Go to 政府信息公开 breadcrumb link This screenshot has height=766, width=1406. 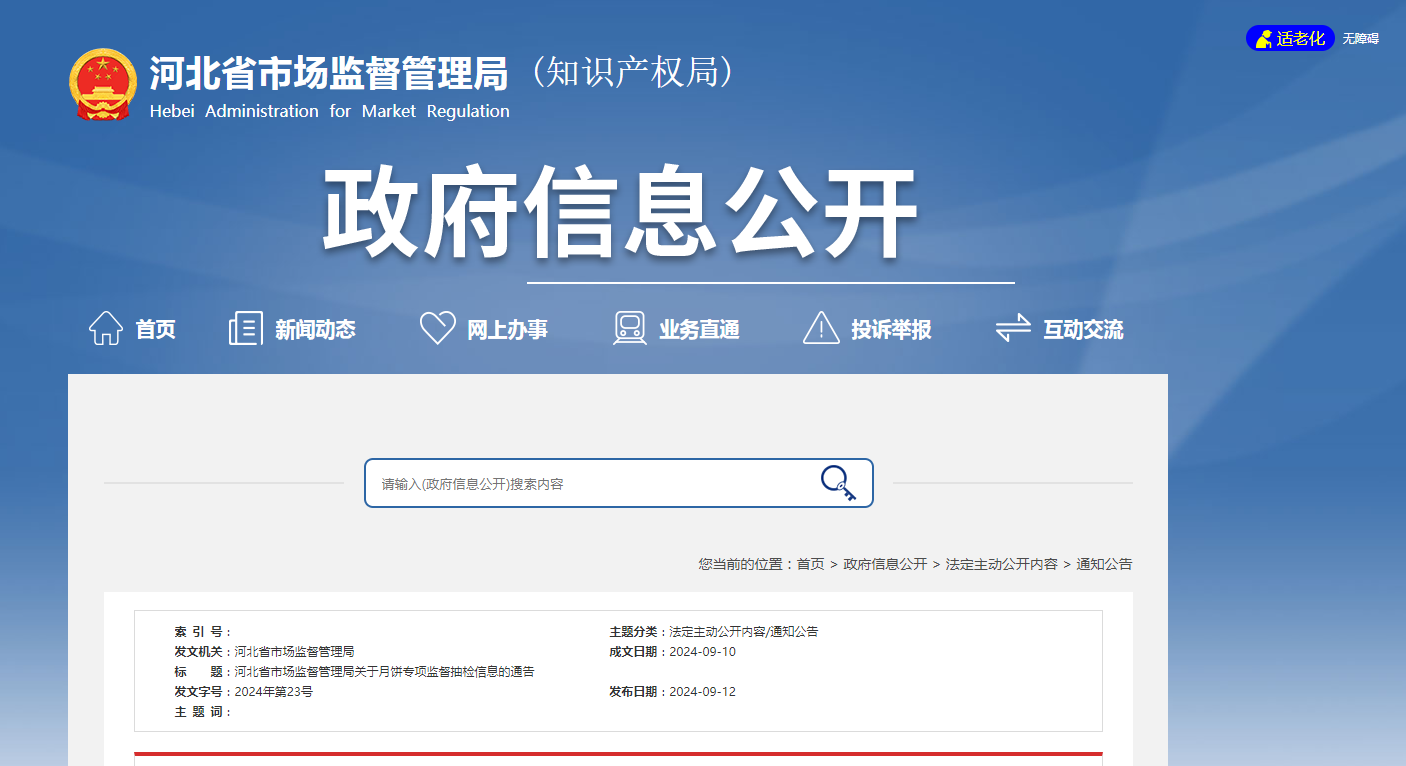[885, 564]
